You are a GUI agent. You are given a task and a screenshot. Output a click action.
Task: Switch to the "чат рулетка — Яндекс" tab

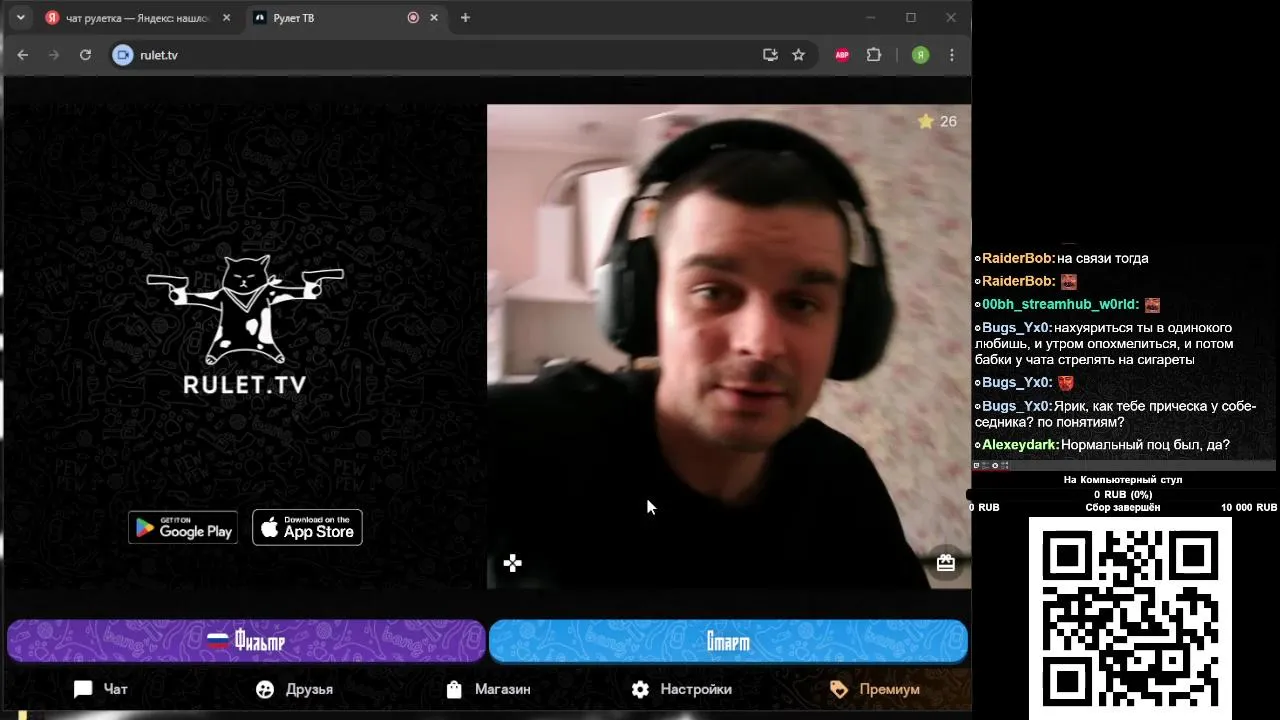pyautogui.click(x=139, y=18)
